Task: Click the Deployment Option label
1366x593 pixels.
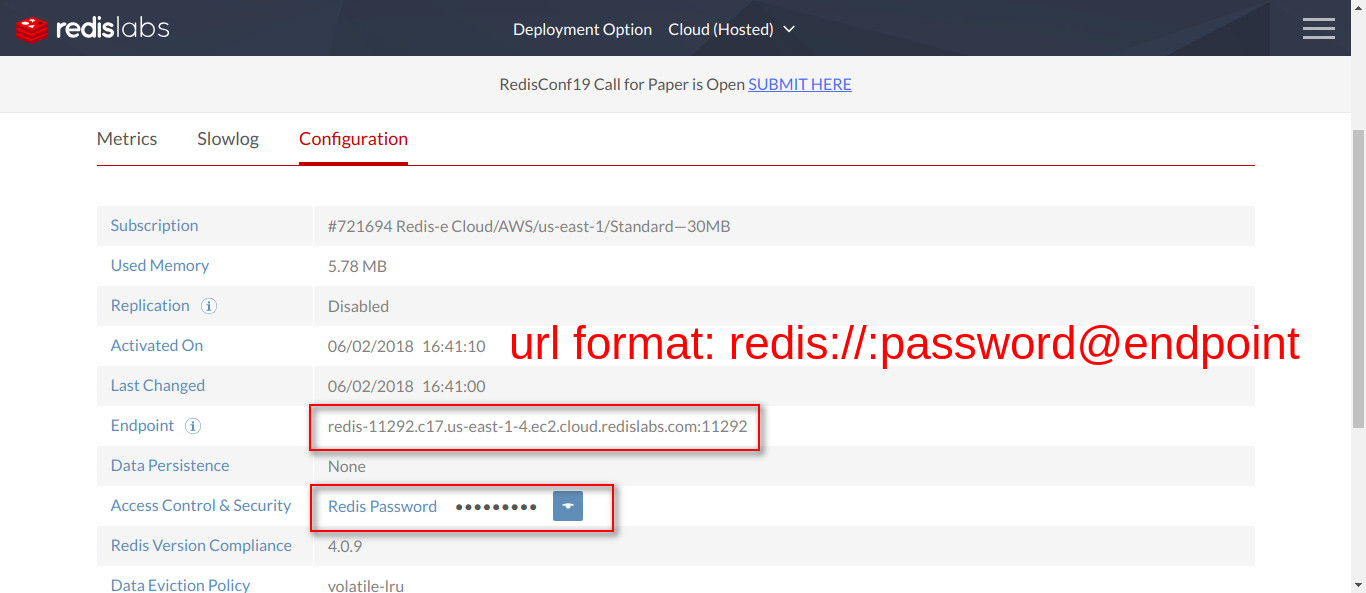Action: coord(582,29)
